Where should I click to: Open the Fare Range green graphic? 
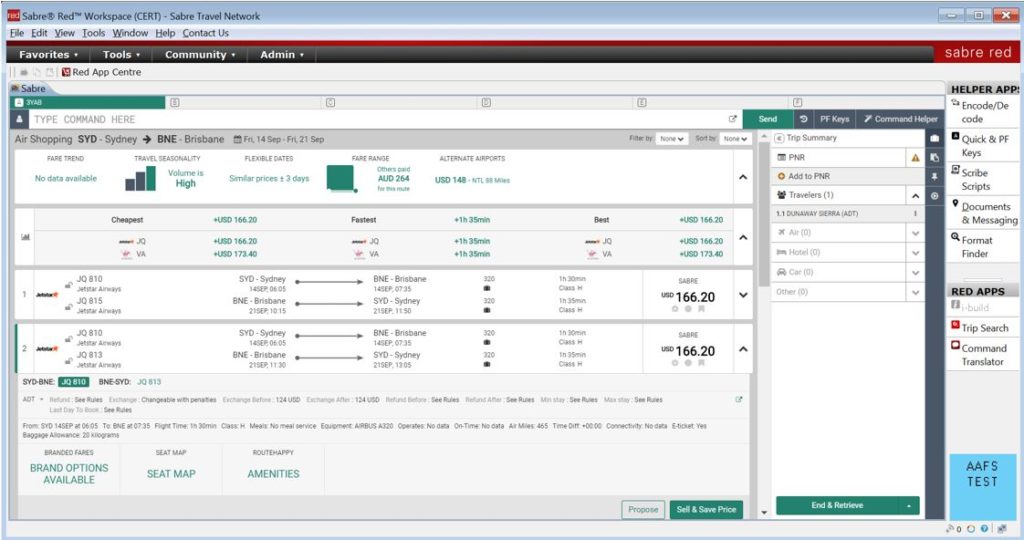(x=341, y=179)
